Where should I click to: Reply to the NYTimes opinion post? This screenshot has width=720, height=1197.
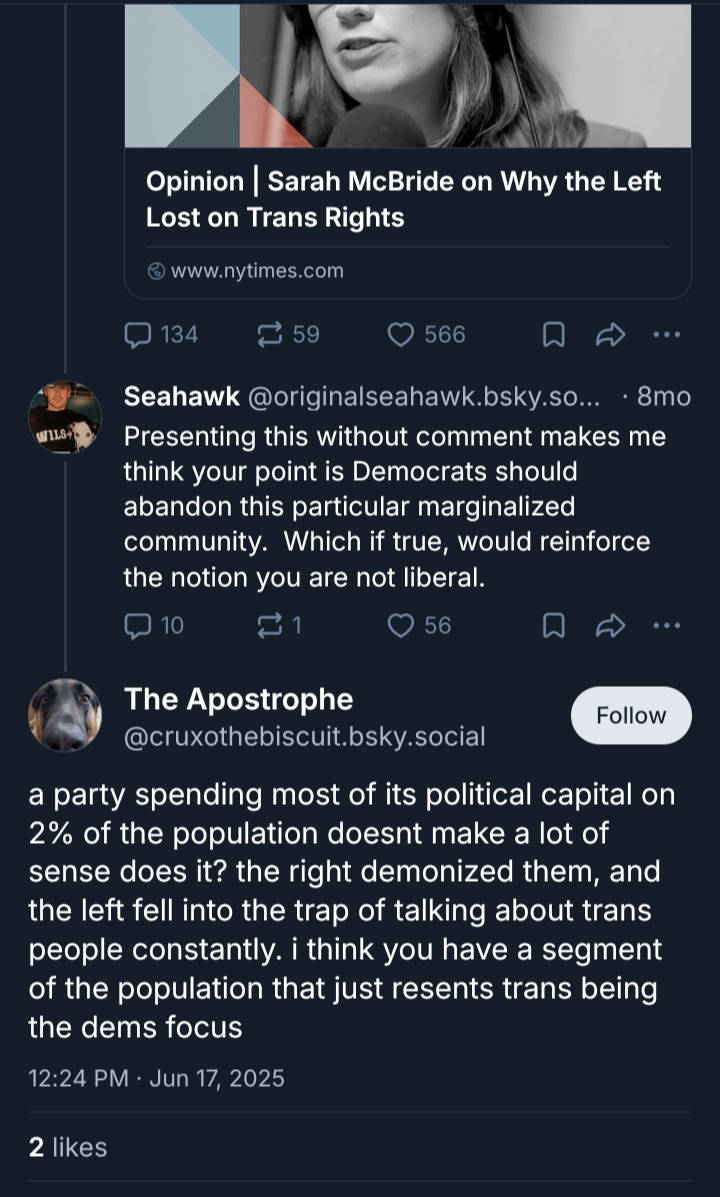[138, 335]
